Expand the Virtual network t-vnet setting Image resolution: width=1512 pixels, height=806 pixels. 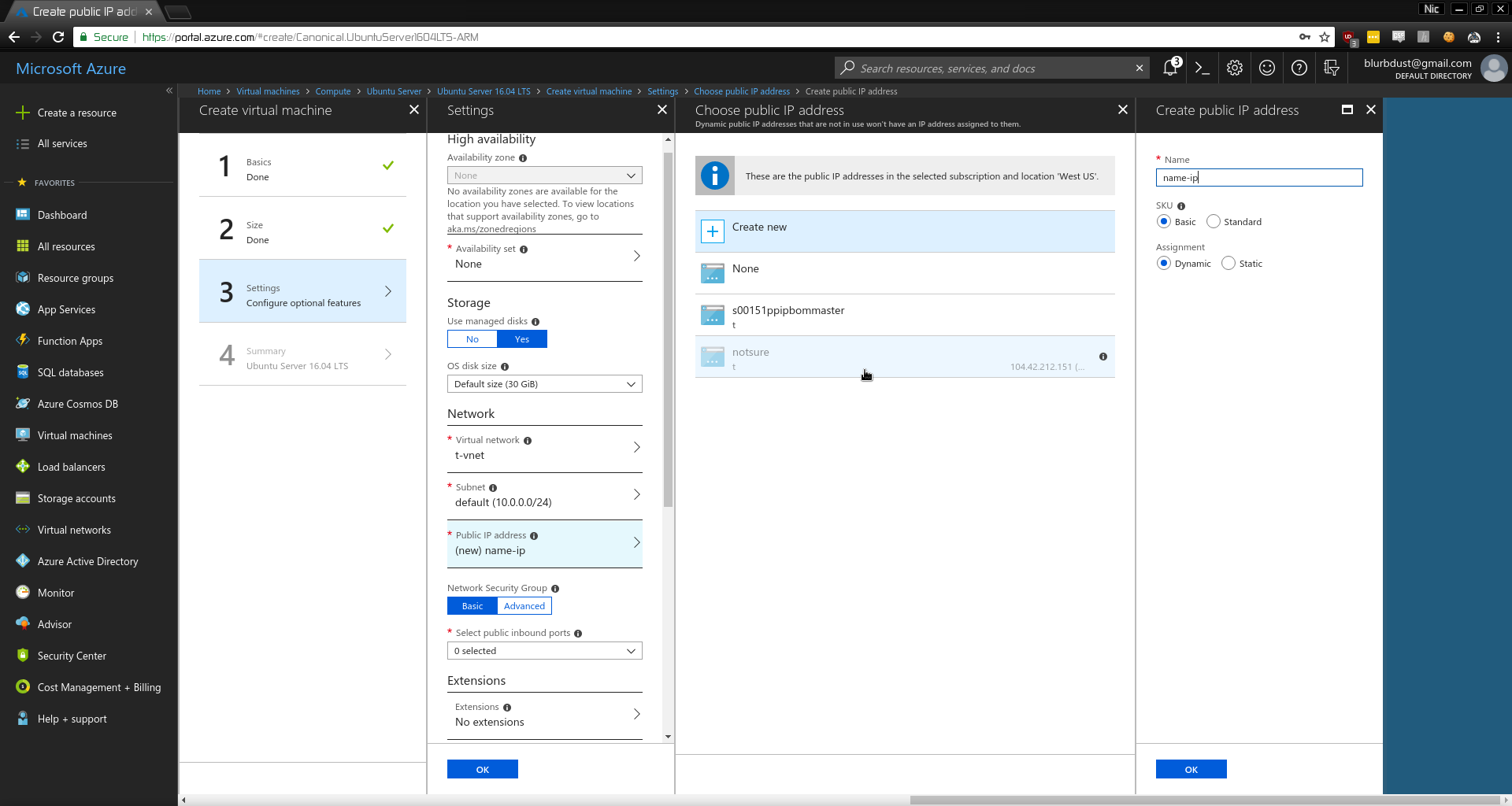pos(545,449)
